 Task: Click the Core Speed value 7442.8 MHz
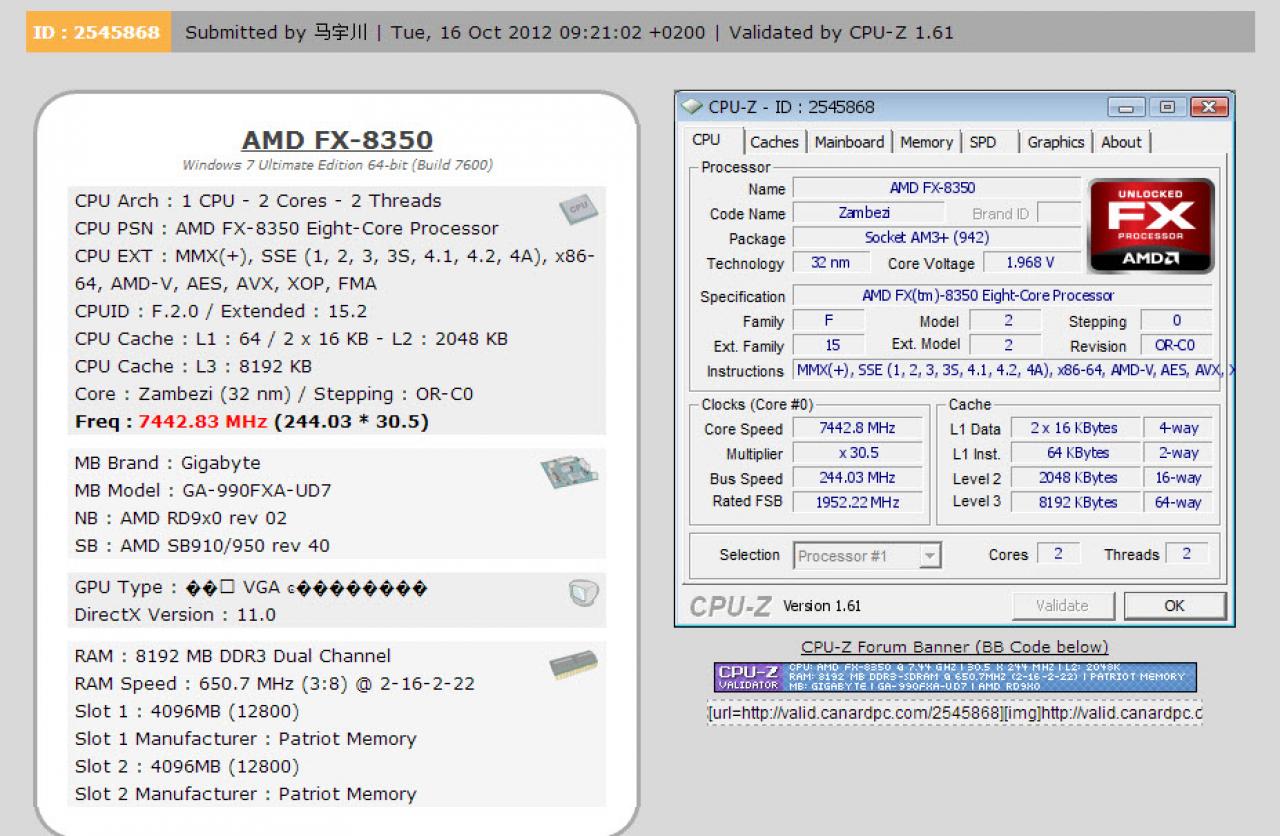click(858, 428)
